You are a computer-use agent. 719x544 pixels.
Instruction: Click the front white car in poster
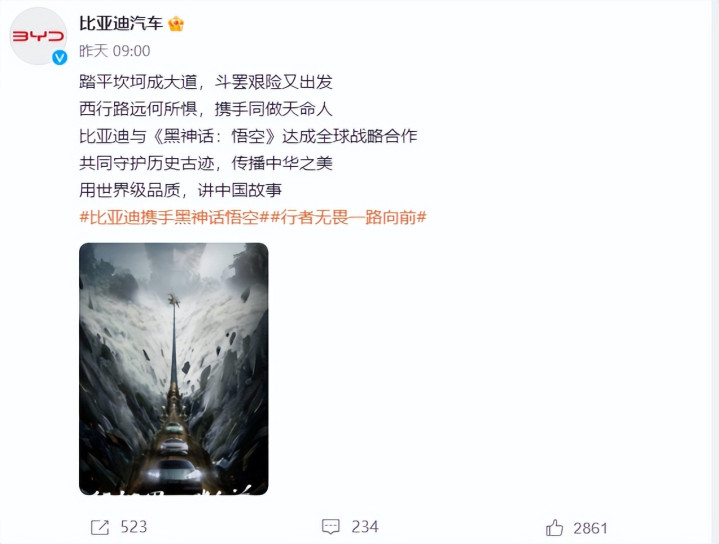tap(172, 474)
